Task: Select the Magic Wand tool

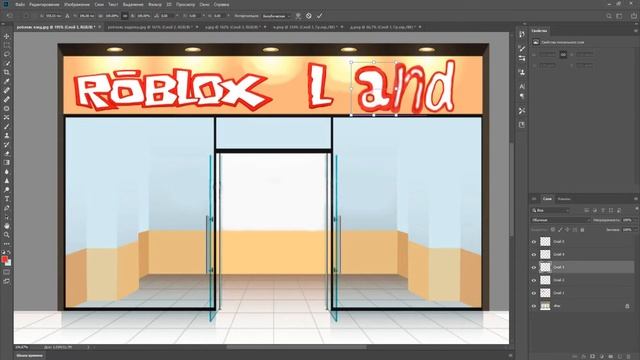Action: (7, 63)
